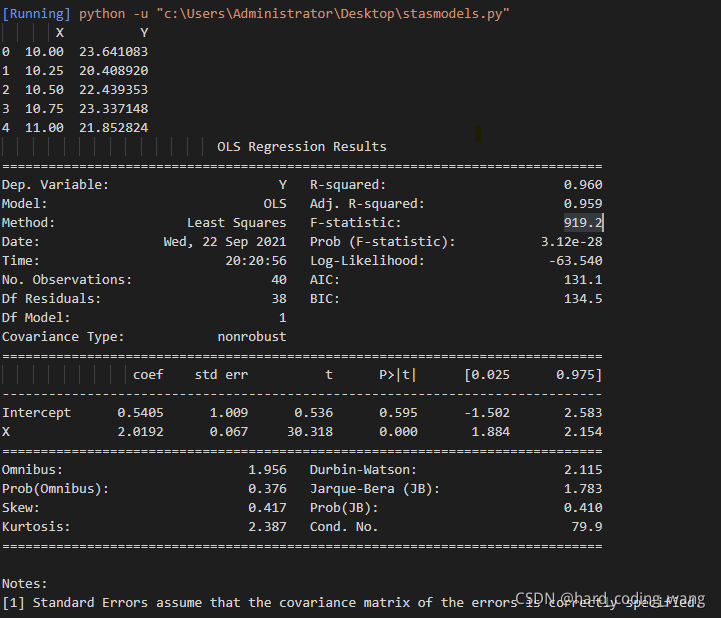Click Y value 20.408920 in row 1

pos(114,70)
